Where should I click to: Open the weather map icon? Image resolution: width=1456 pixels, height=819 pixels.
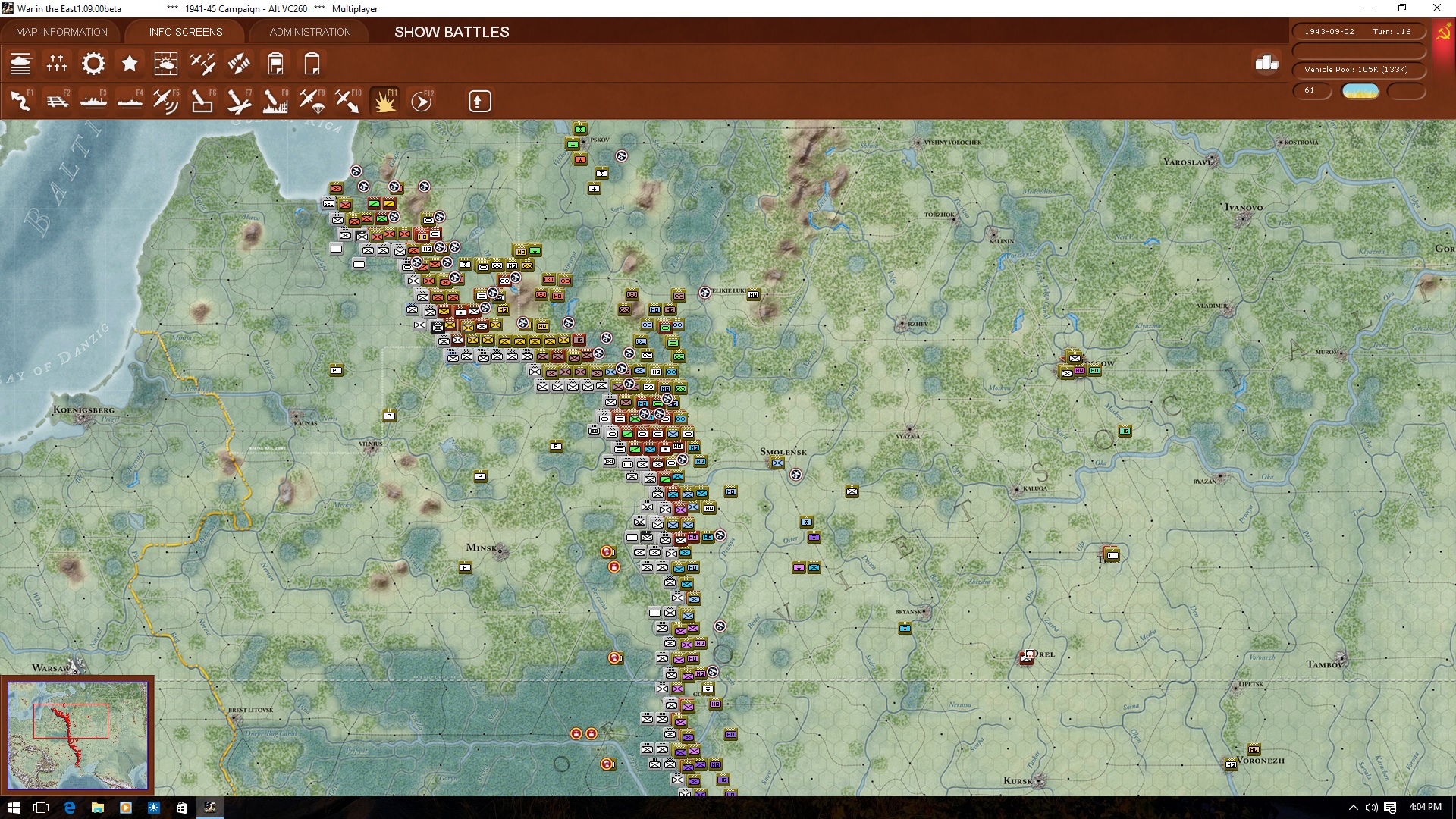click(x=165, y=64)
